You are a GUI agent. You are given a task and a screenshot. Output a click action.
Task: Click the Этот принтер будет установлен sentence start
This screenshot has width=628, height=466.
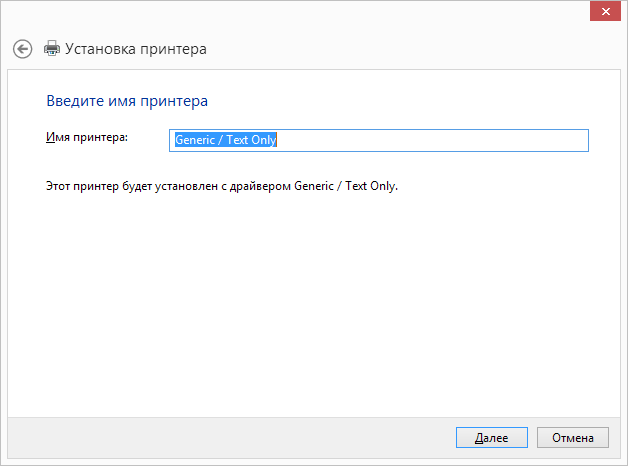tap(60, 186)
